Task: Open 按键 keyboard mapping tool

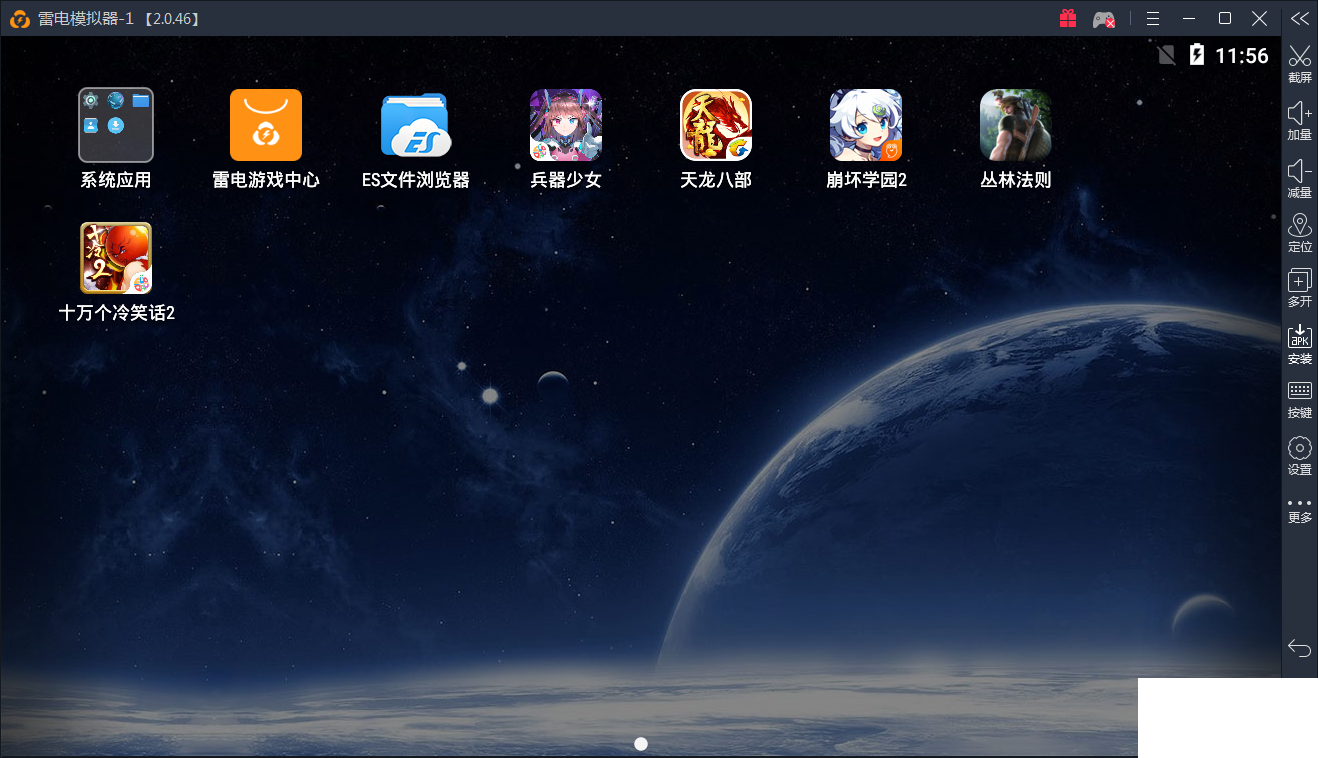Action: tap(1300, 399)
